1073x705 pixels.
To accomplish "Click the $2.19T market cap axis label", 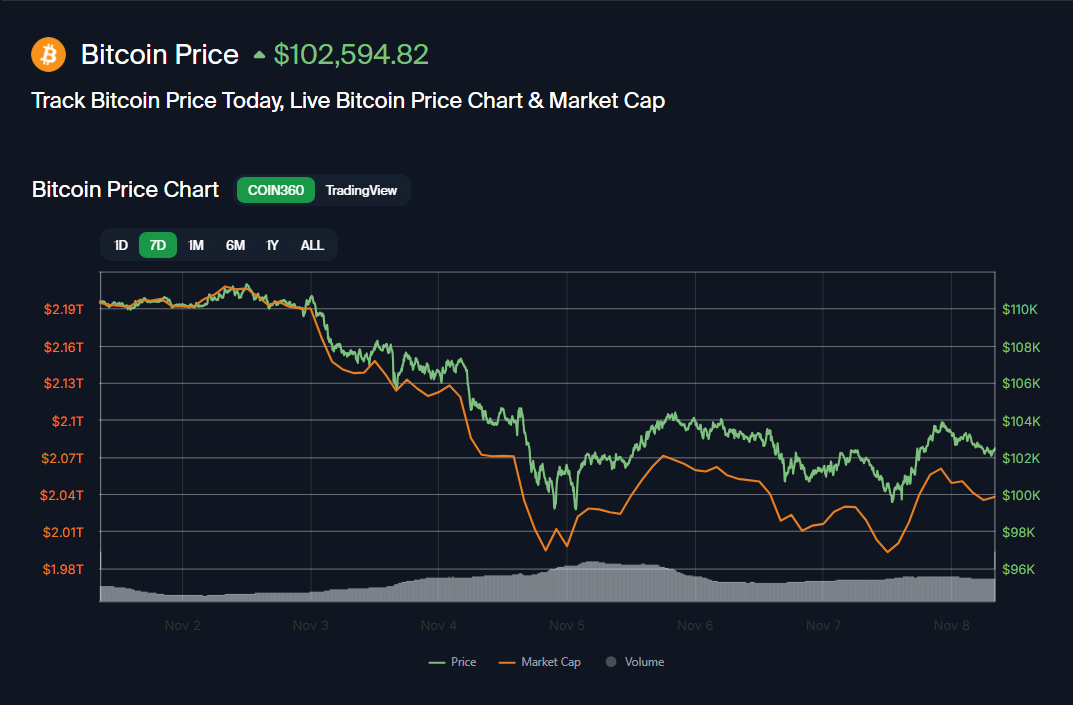I will pyautogui.click(x=64, y=309).
